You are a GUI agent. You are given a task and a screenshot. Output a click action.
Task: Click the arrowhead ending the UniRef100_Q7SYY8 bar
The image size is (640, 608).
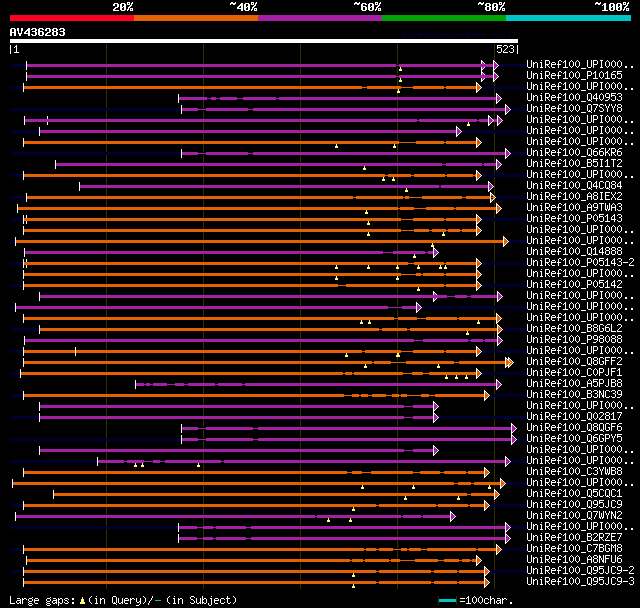[508, 109]
